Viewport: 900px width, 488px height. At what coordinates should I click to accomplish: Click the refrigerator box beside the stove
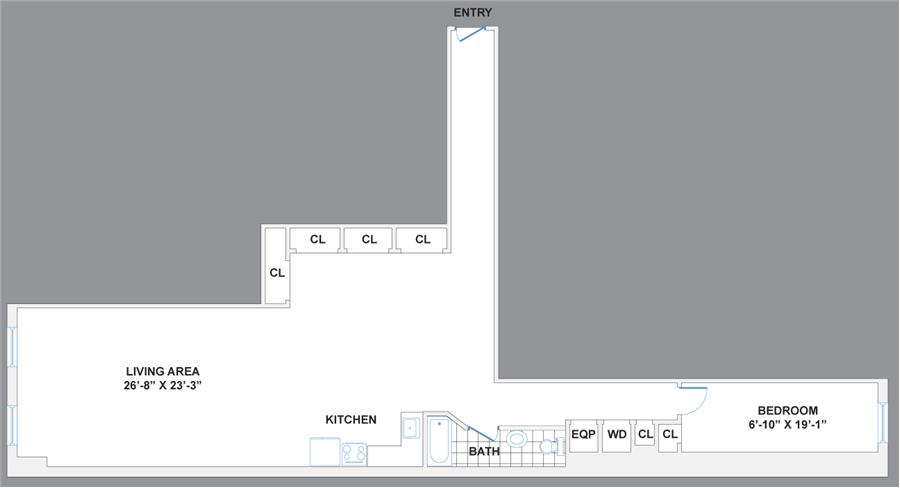(325, 453)
